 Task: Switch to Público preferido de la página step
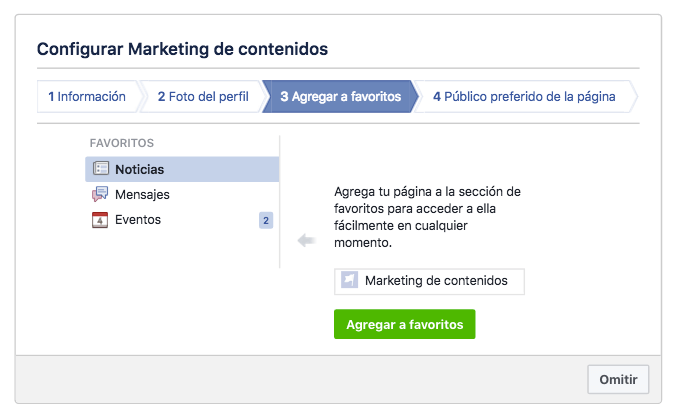(x=524, y=96)
